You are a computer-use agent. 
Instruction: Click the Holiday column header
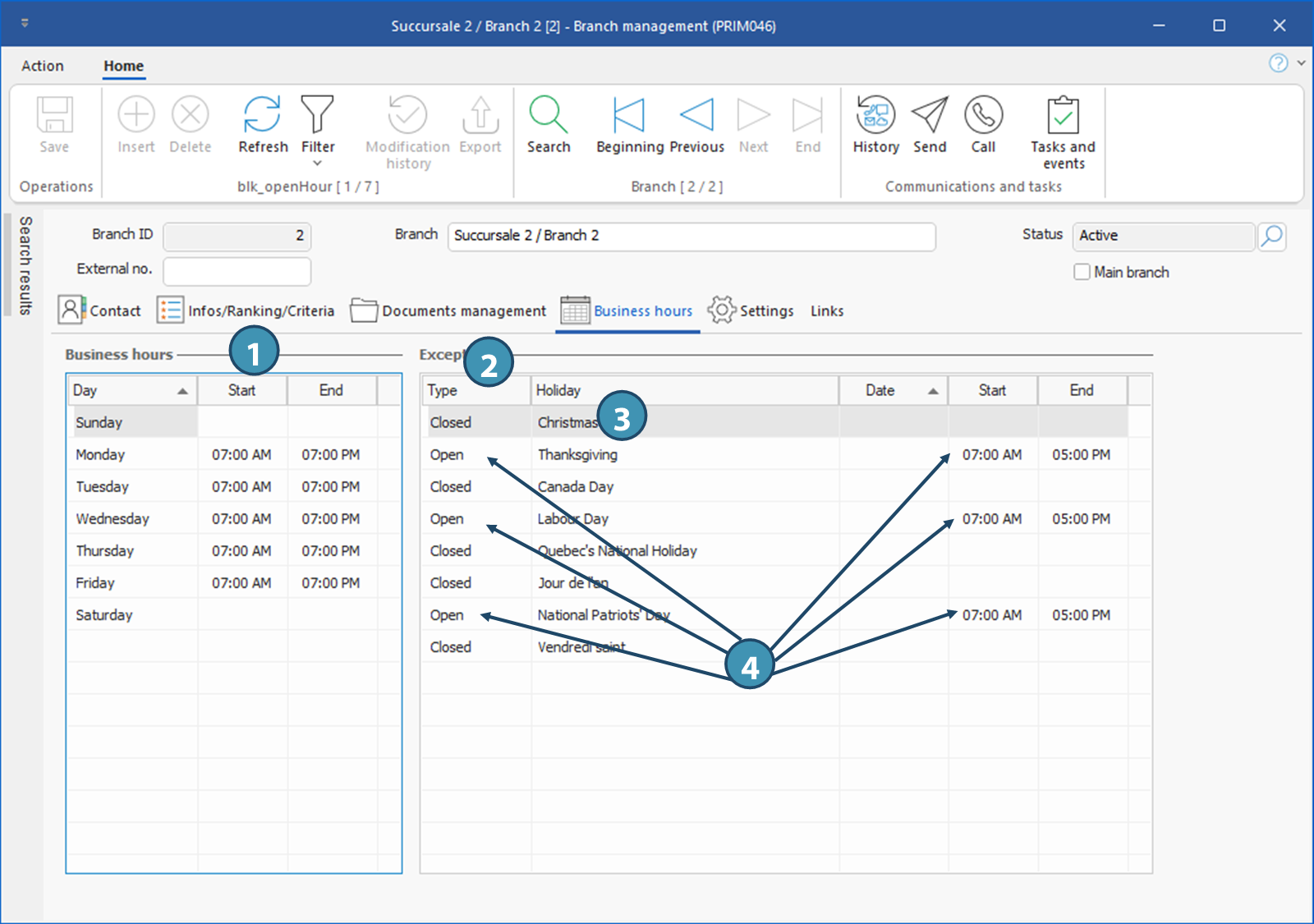(x=684, y=391)
